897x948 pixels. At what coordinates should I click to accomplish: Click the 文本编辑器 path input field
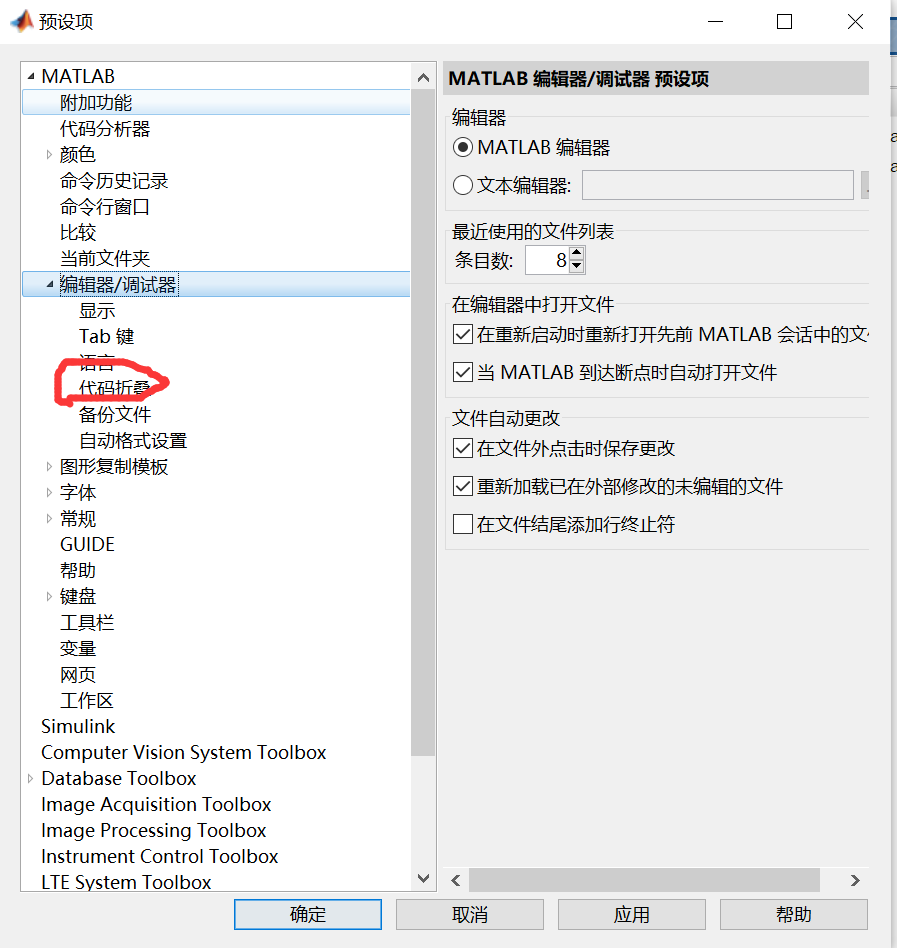[717, 185]
